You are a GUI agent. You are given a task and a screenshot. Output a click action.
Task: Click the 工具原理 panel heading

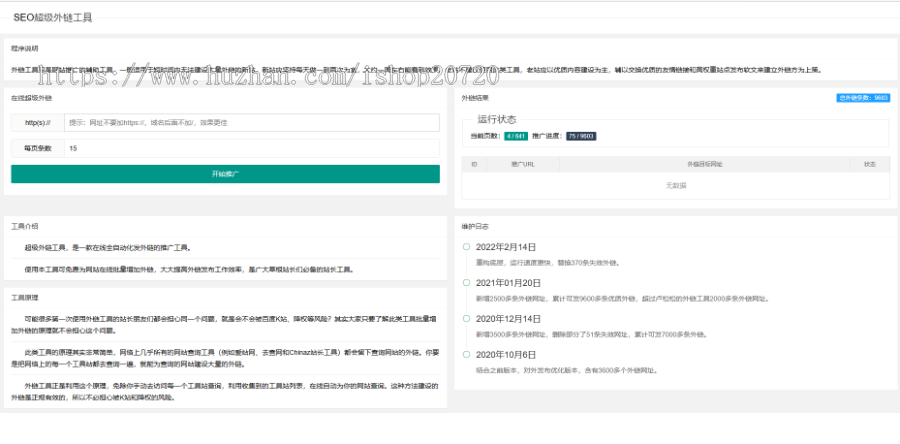point(25,298)
